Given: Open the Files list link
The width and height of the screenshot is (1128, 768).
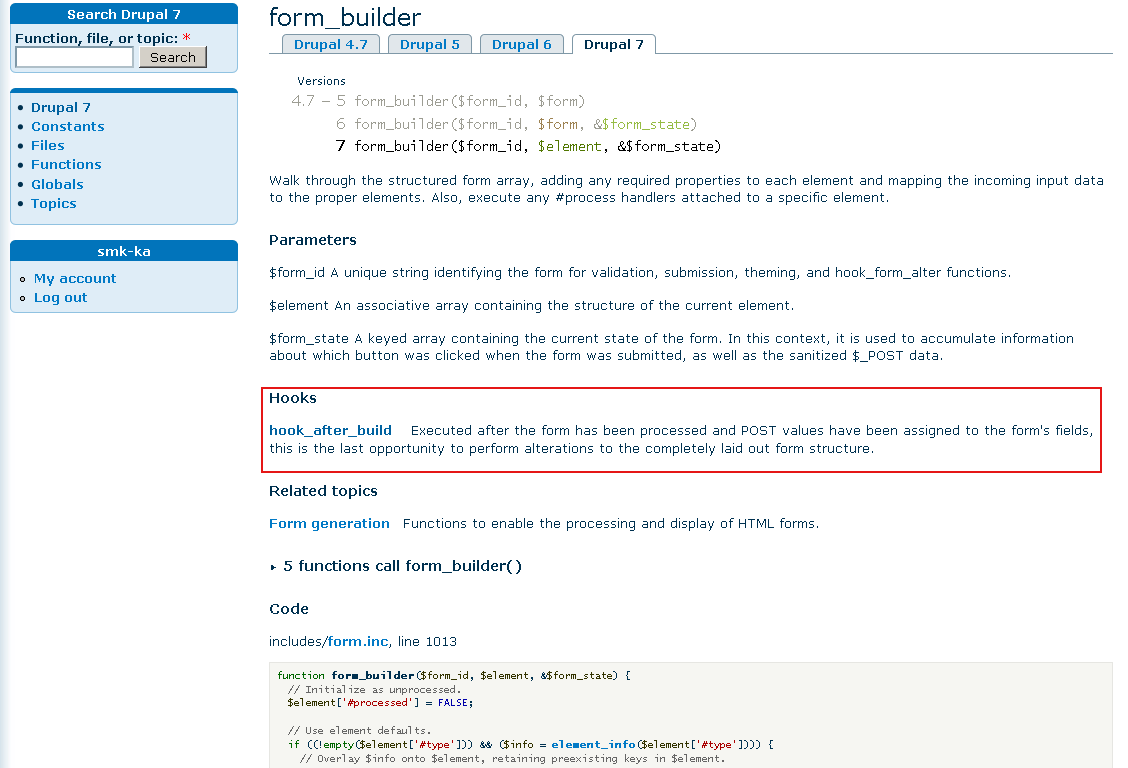Looking at the screenshot, I should 47,145.
